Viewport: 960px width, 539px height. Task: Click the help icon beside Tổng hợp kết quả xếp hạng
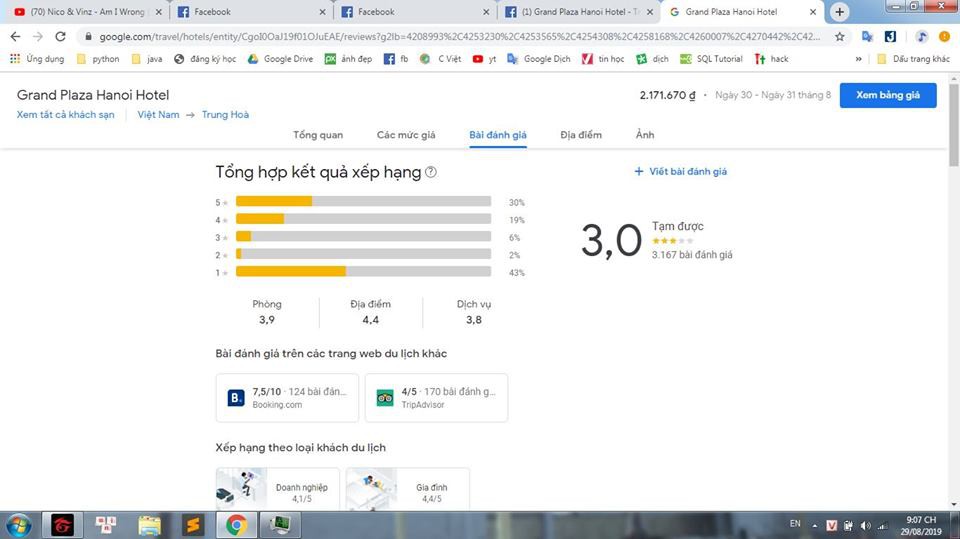point(431,172)
